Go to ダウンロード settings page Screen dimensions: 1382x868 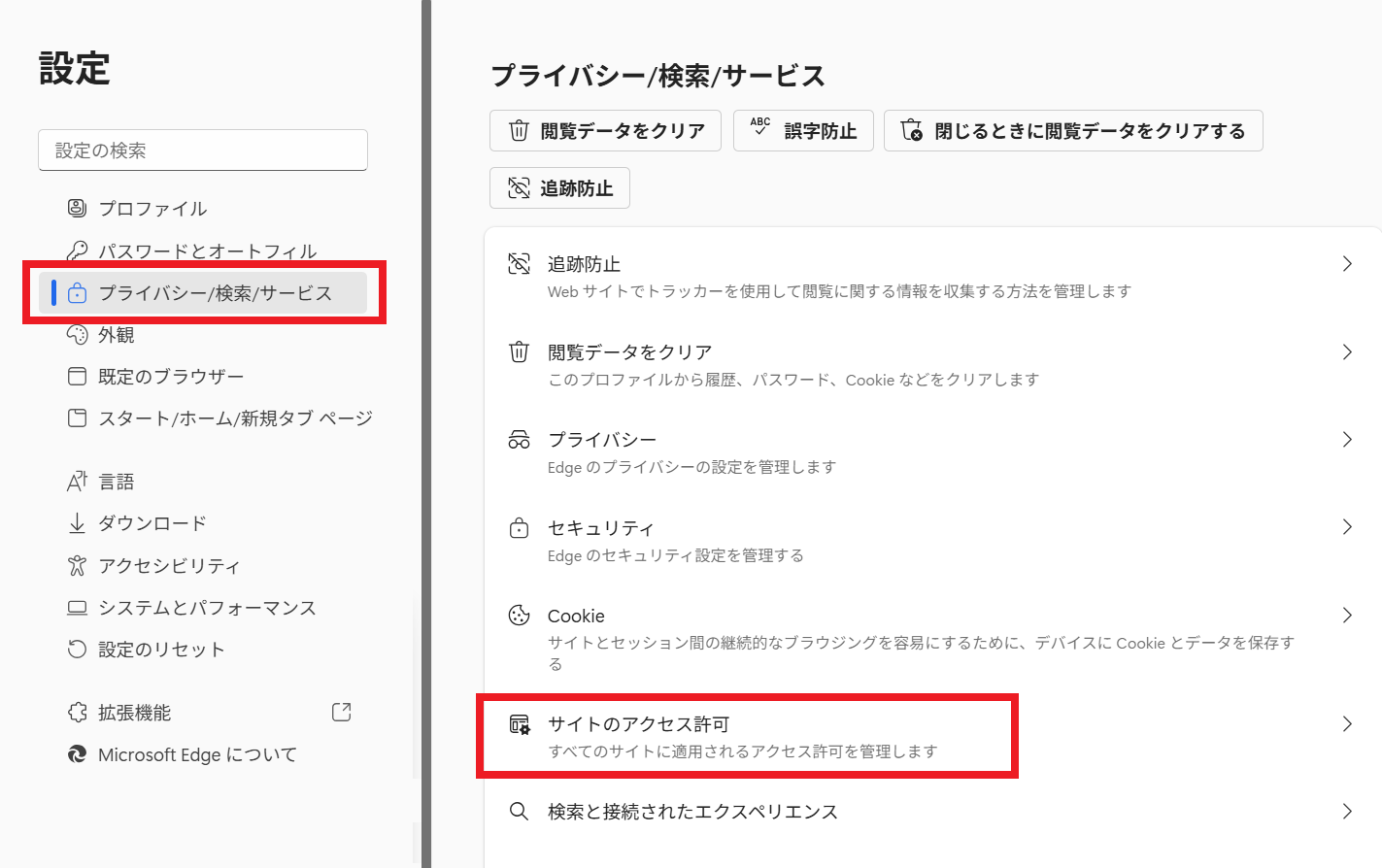[152, 523]
